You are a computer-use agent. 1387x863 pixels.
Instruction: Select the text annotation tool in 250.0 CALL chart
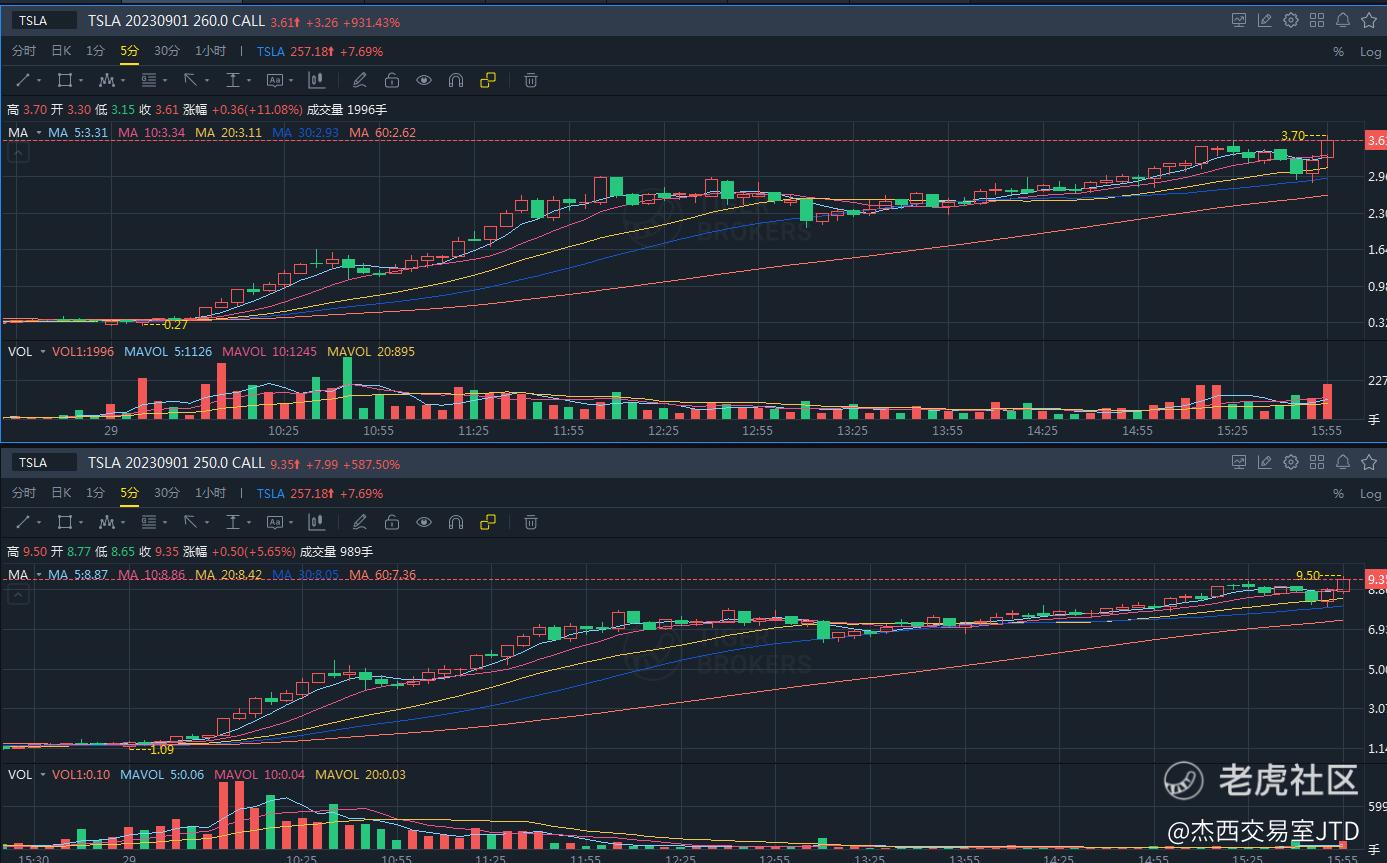click(276, 522)
